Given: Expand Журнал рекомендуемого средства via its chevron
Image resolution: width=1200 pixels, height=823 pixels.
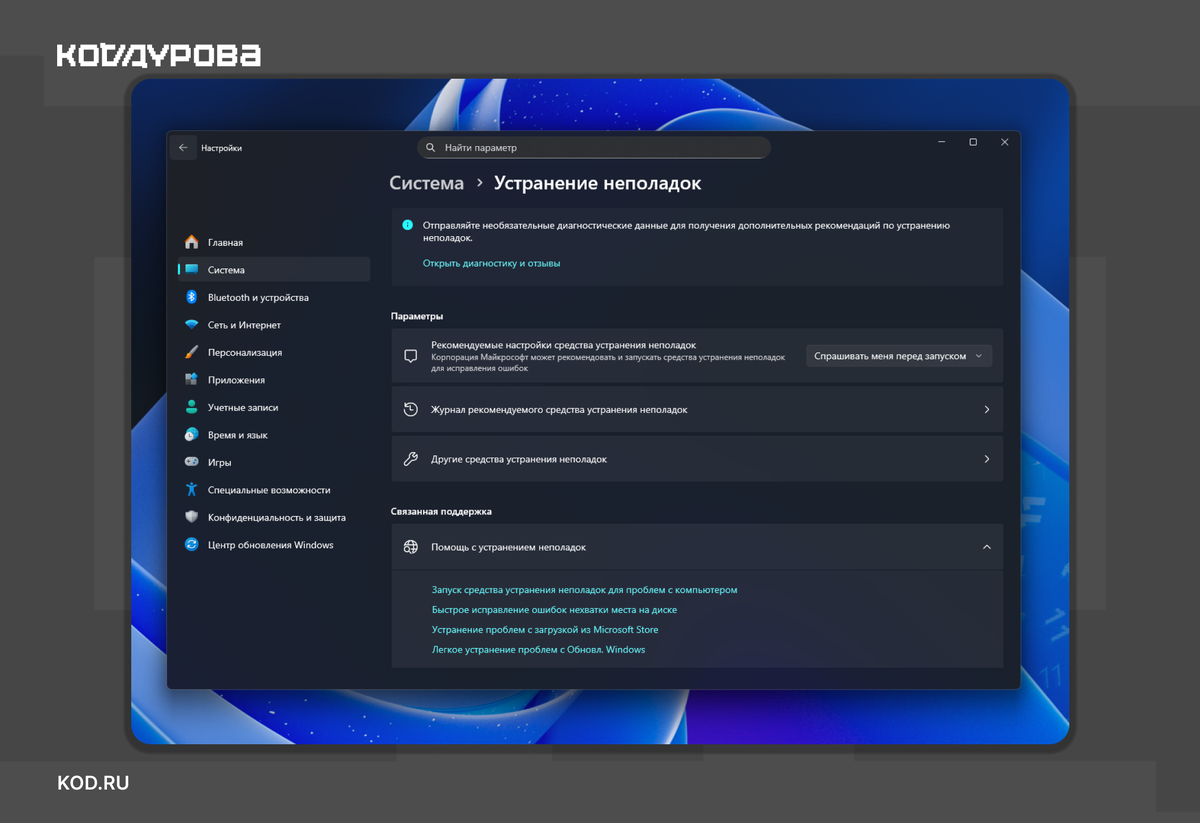Looking at the screenshot, I should [987, 410].
